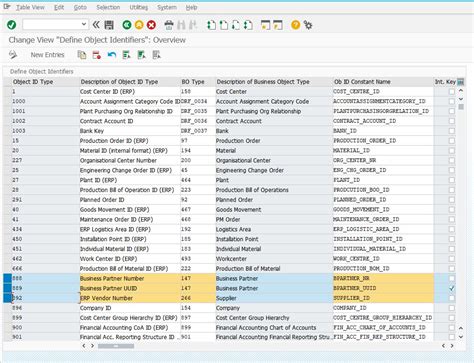This screenshot has width=474, height=363.
Task: Select row for Company ID entry
Action: click(x=7, y=308)
